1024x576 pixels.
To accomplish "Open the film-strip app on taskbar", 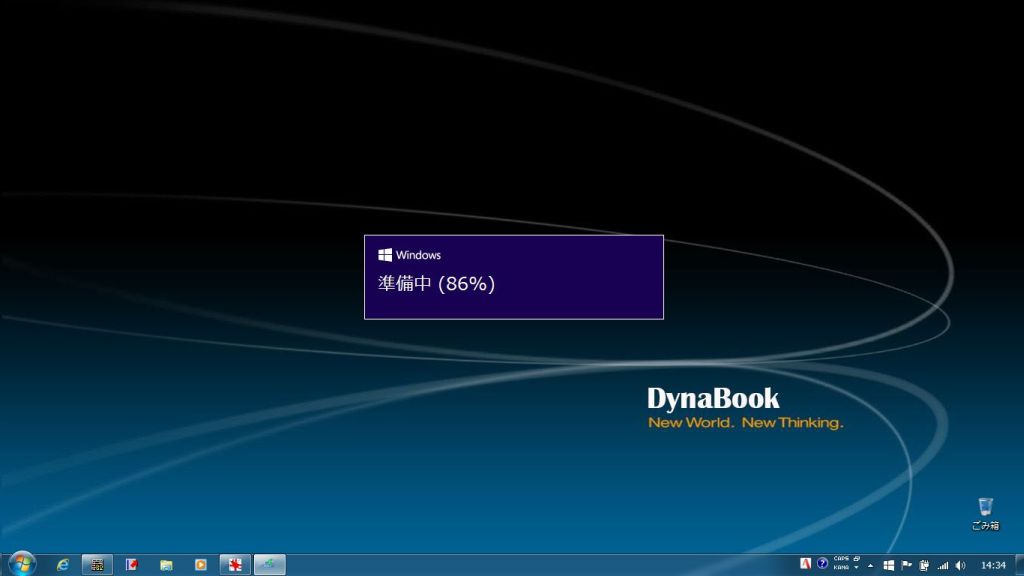I will [x=97, y=565].
